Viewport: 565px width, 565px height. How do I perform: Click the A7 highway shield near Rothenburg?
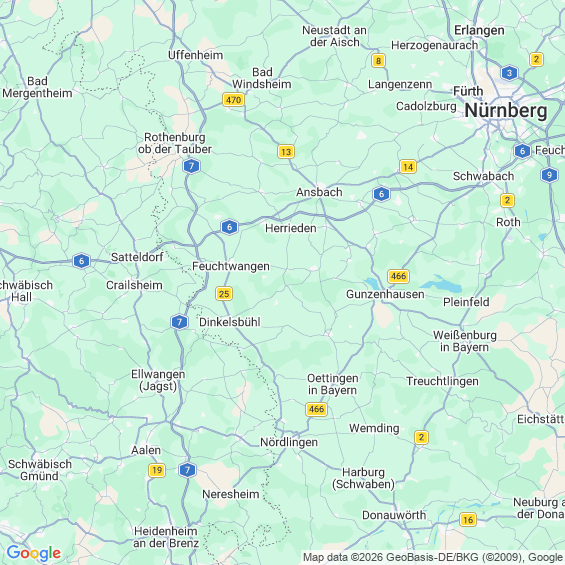pyautogui.click(x=191, y=166)
